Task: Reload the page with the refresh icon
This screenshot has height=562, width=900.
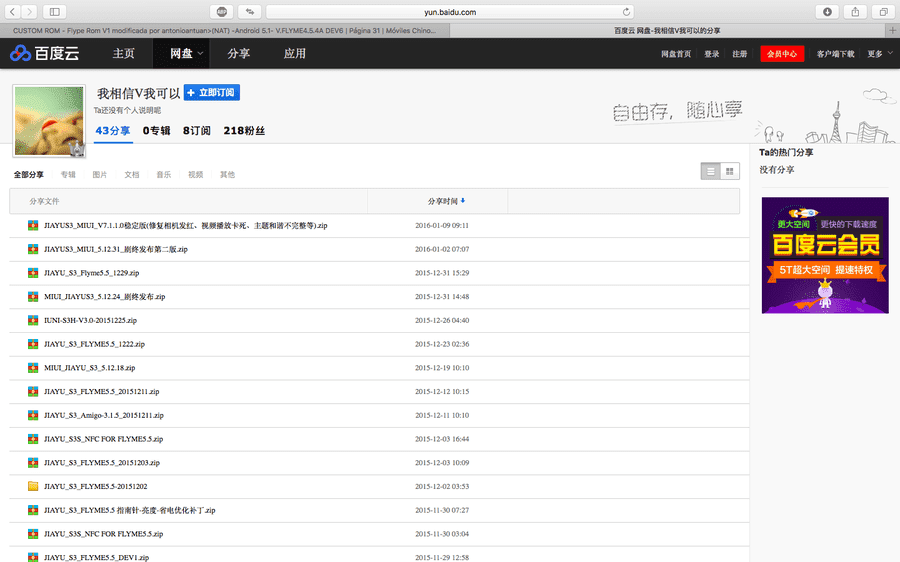Action: coord(626,11)
